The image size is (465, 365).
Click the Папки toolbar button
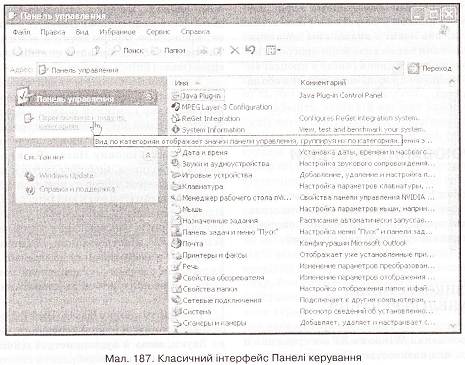(x=168, y=51)
